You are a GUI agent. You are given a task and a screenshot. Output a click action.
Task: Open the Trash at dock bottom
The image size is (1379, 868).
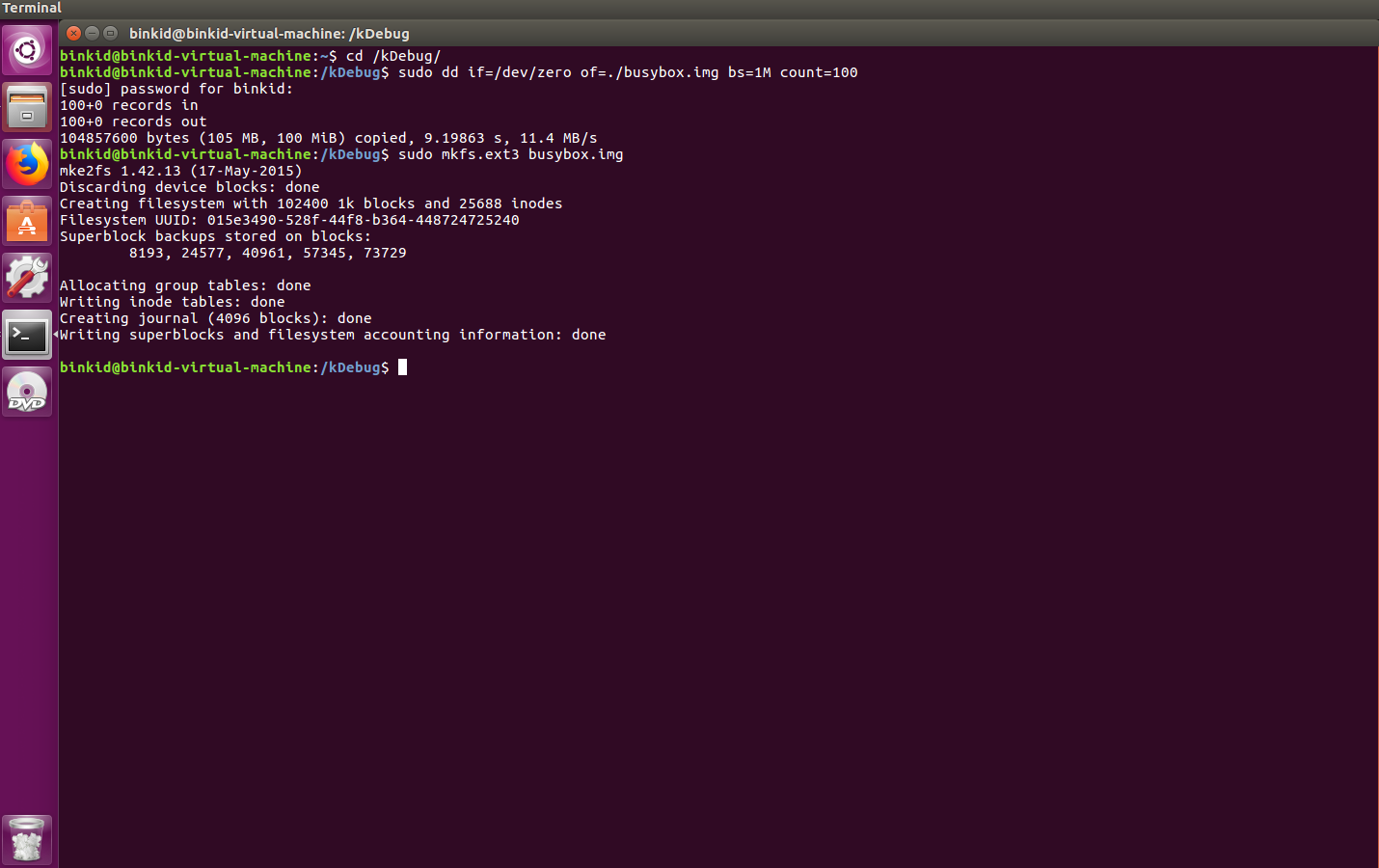(x=27, y=840)
